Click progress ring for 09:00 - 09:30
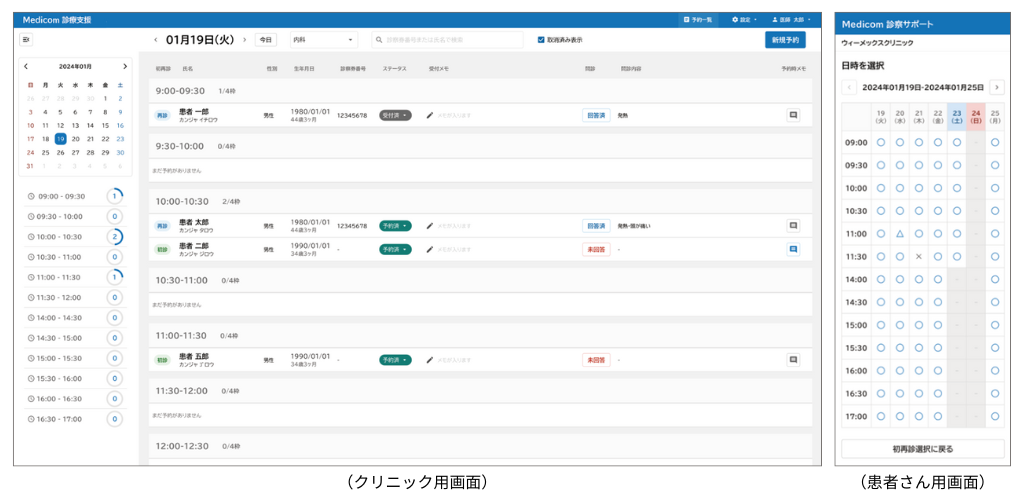Screen dimensions: 1024x498 coord(114,196)
